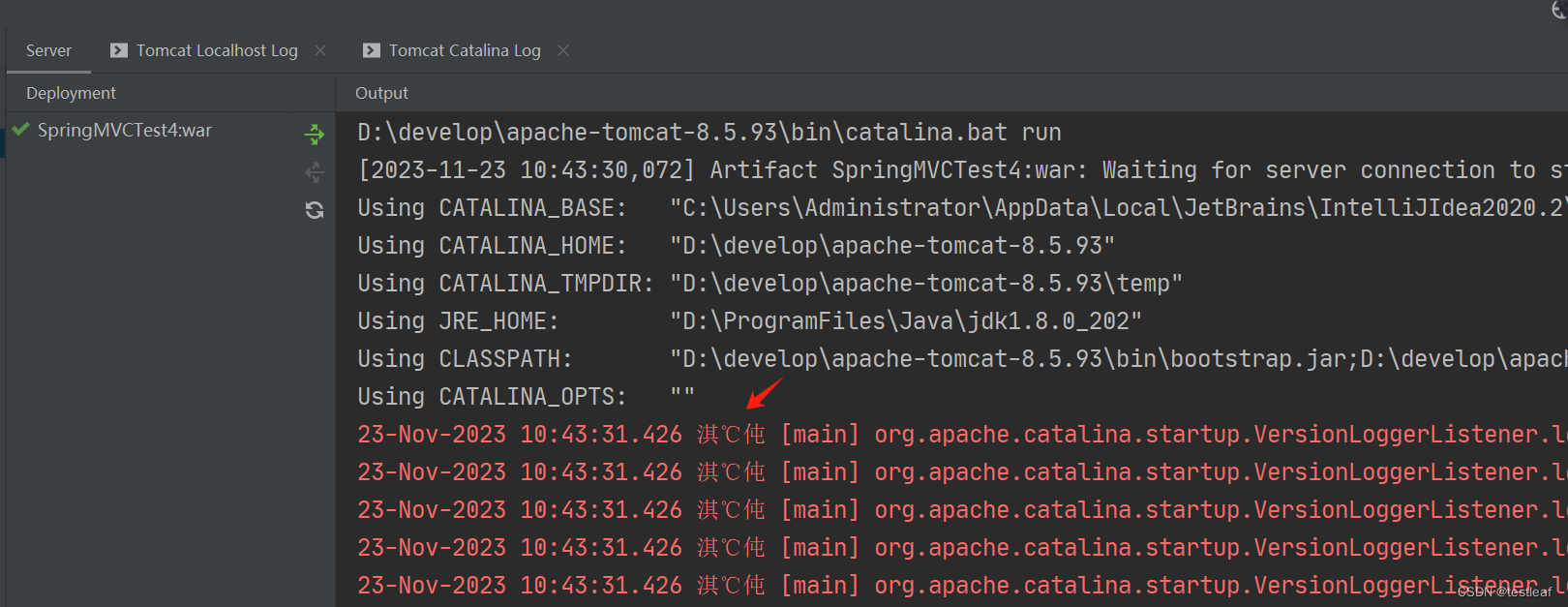Click the Using CLASSPATH output line
The height and width of the screenshot is (607, 1568).
[x=962, y=359]
